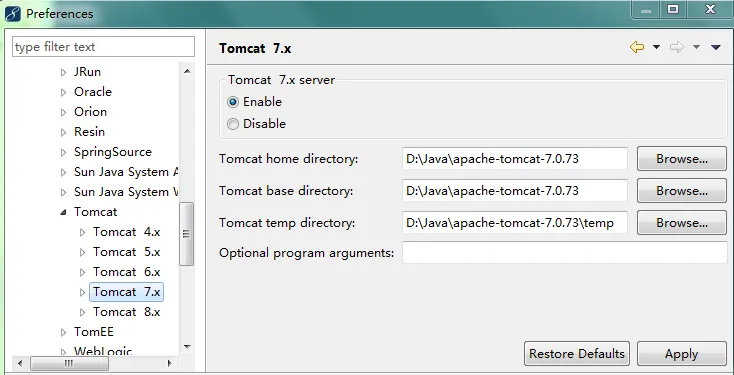Click the type filter text field
Screen dimensions: 734x375
103,47
